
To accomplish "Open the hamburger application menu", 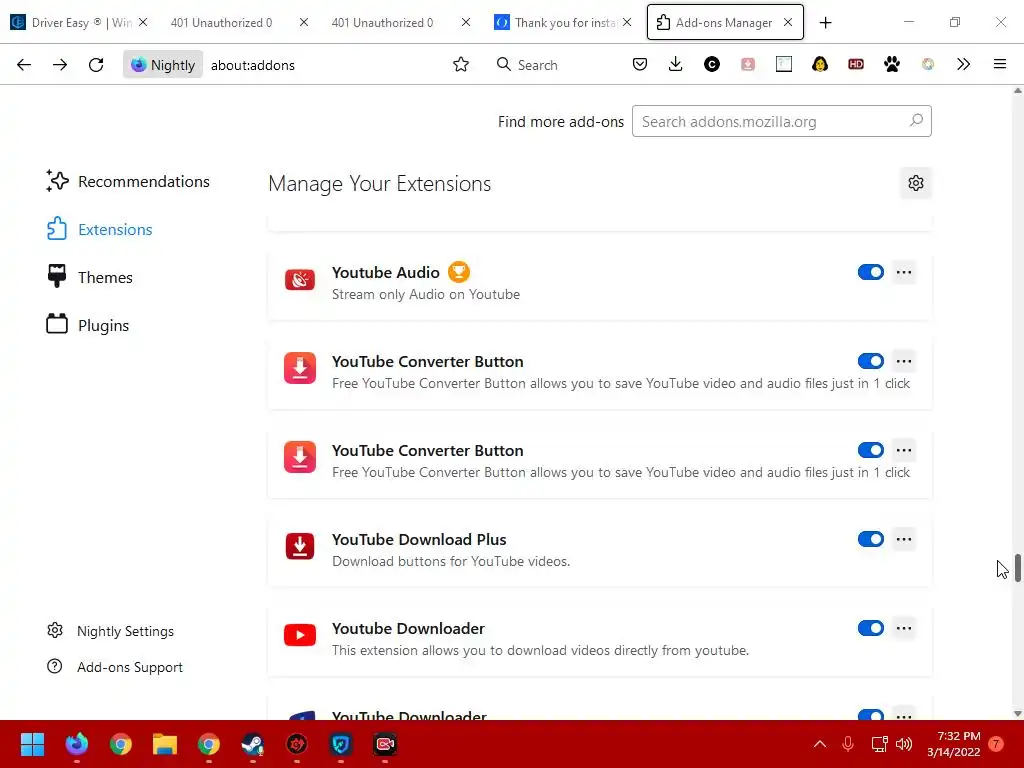I will 1000,64.
